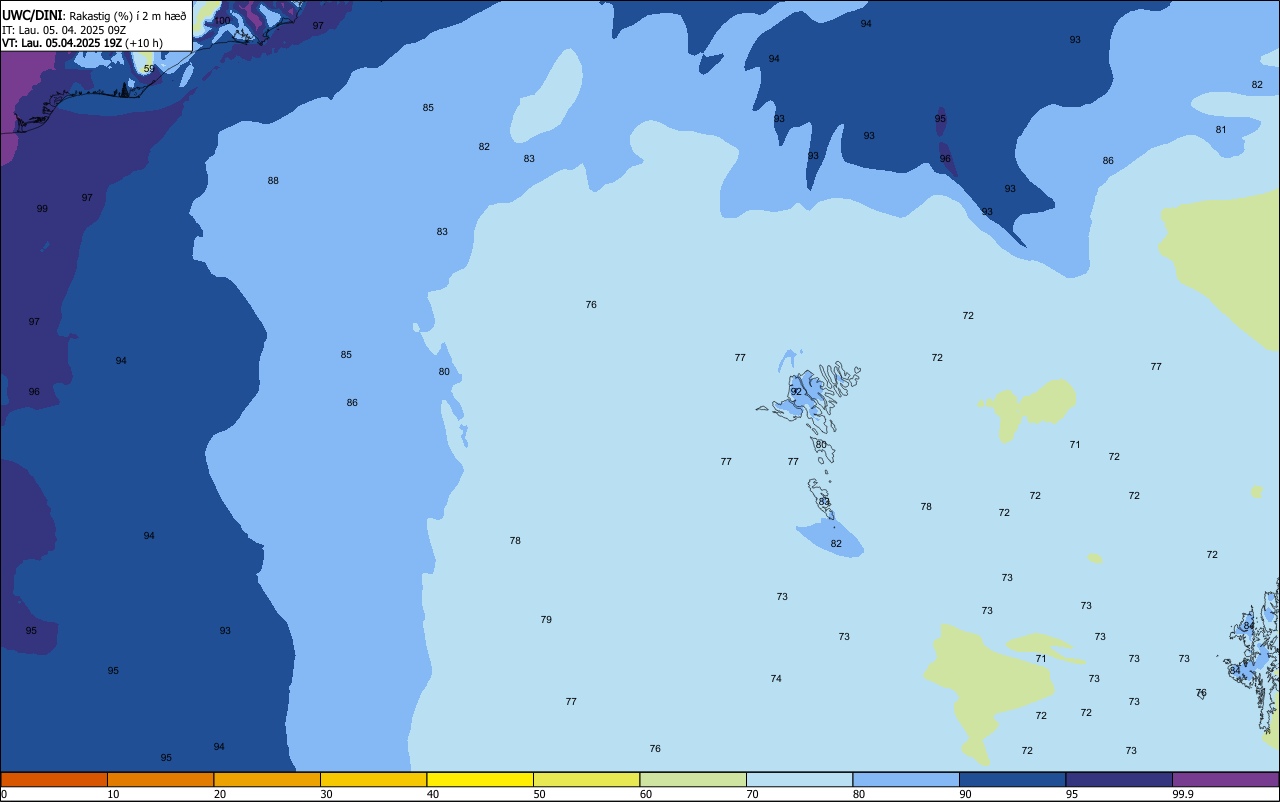Click the map value '79'
The width and height of the screenshot is (1280, 802).
click(x=546, y=620)
